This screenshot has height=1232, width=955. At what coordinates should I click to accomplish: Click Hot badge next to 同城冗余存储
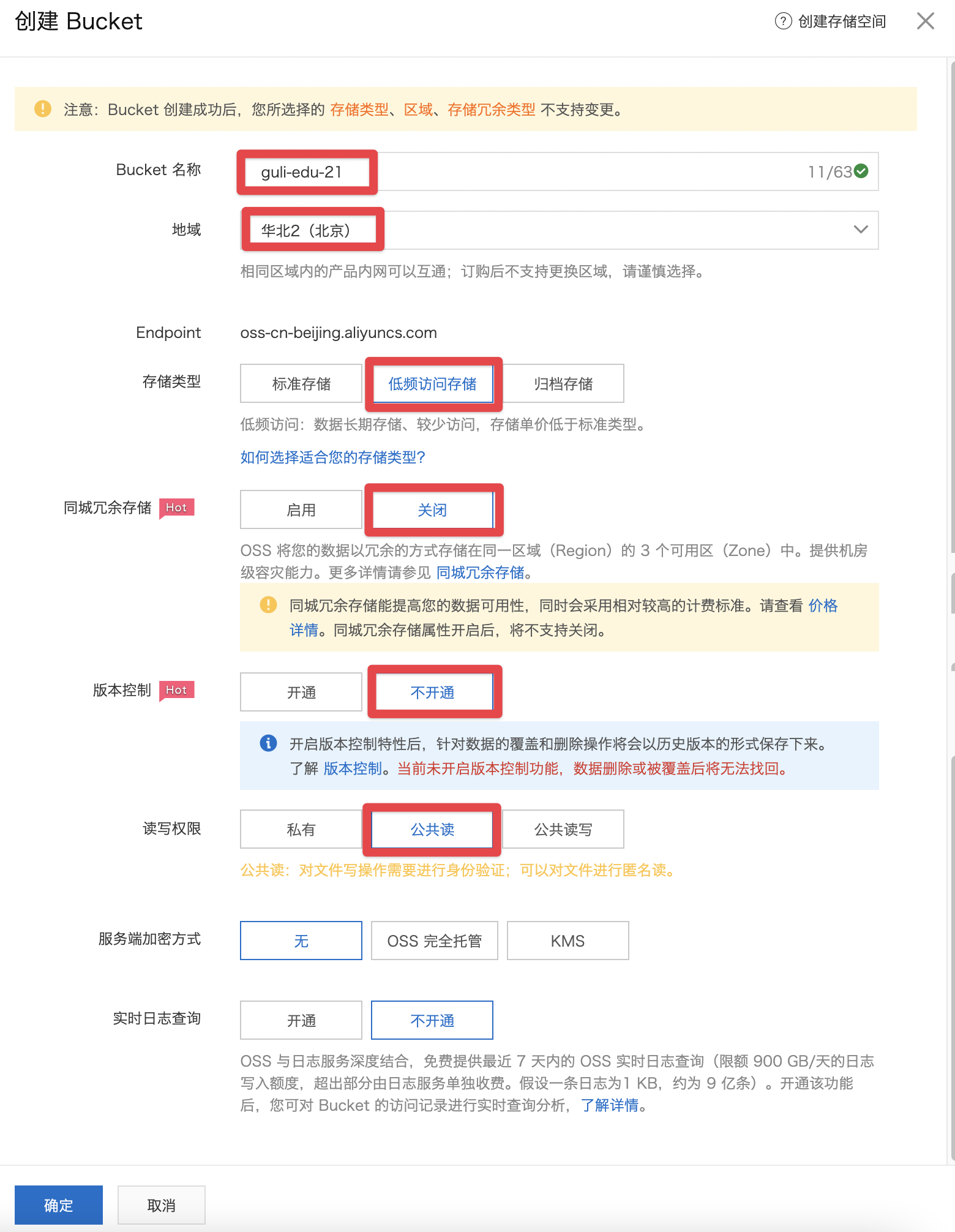(176, 508)
